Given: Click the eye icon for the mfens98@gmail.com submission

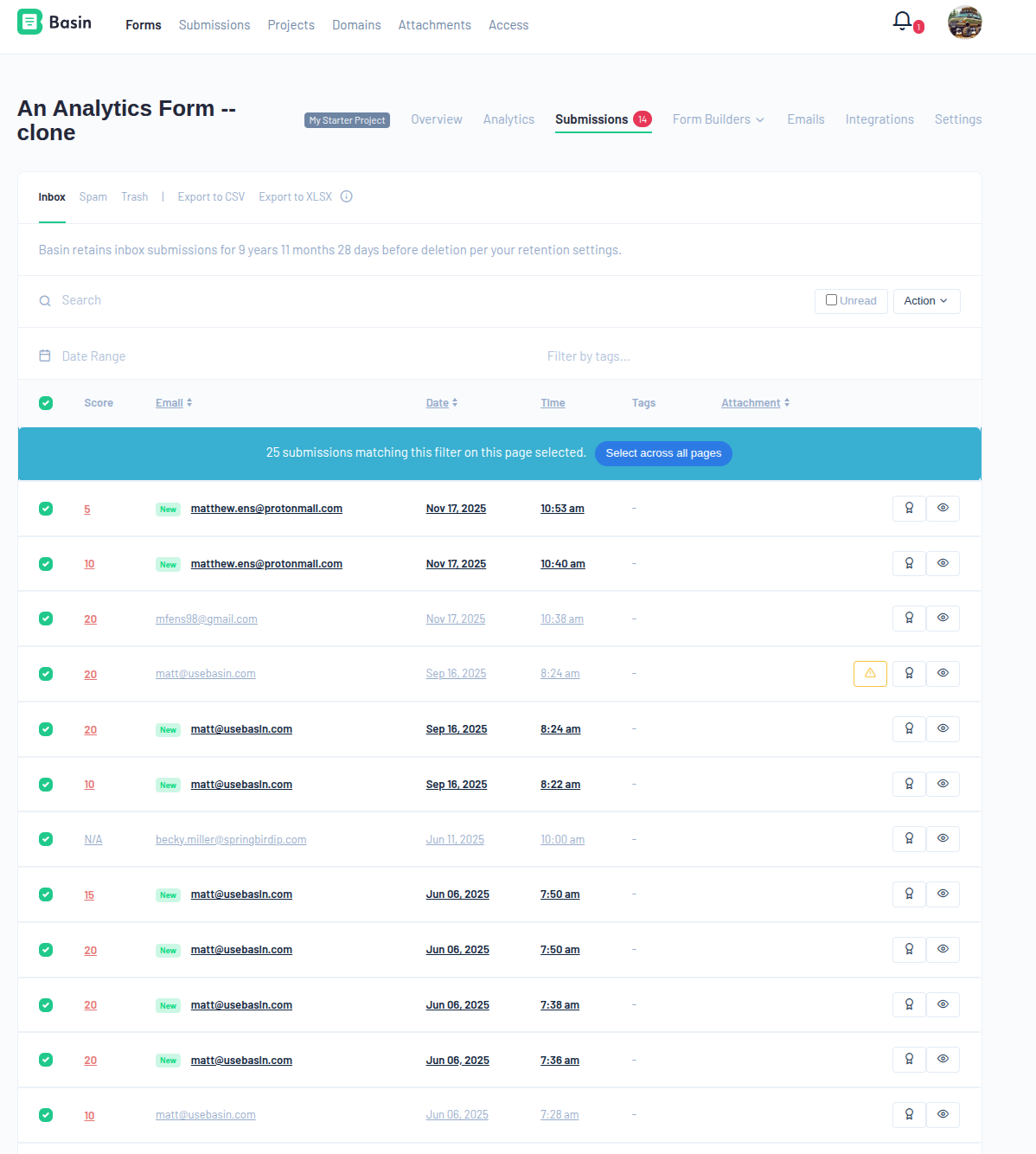Looking at the screenshot, I should (943, 618).
